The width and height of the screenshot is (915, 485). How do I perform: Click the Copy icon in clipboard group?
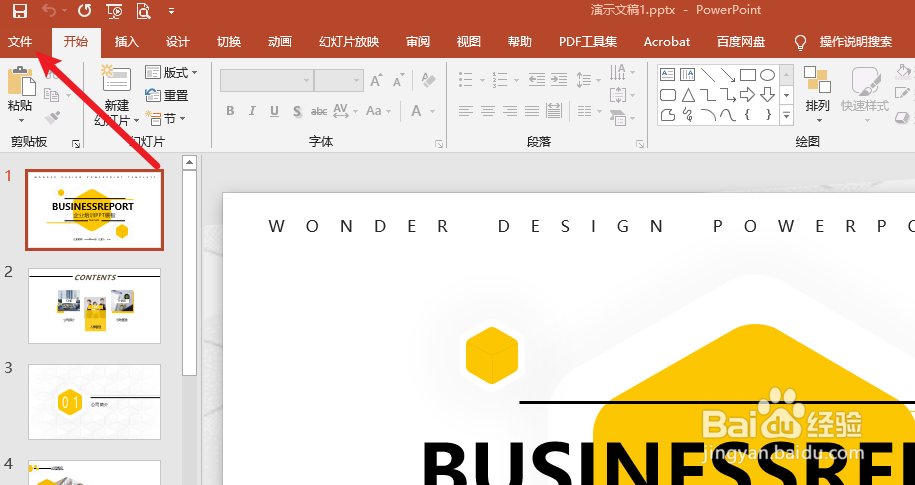(x=51, y=95)
